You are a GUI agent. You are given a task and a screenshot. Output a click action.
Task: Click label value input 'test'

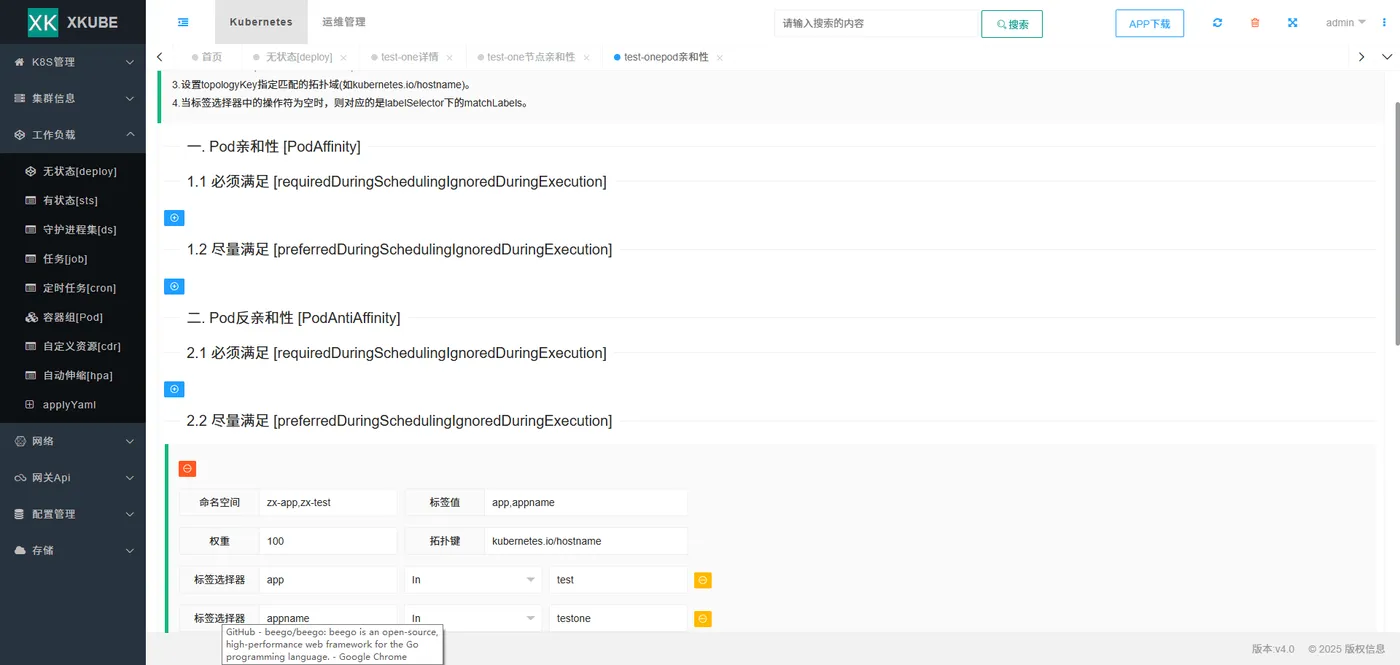pyautogui.click(x=618, y=580)
